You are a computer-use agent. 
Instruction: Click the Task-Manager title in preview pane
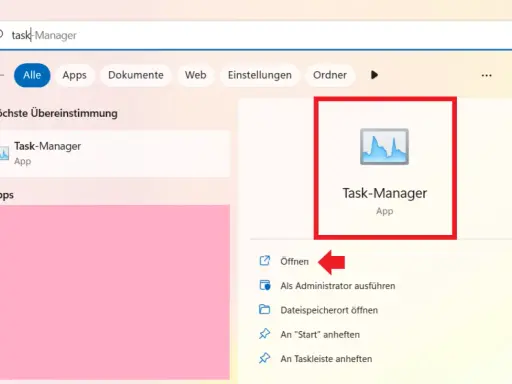point(385,193)
